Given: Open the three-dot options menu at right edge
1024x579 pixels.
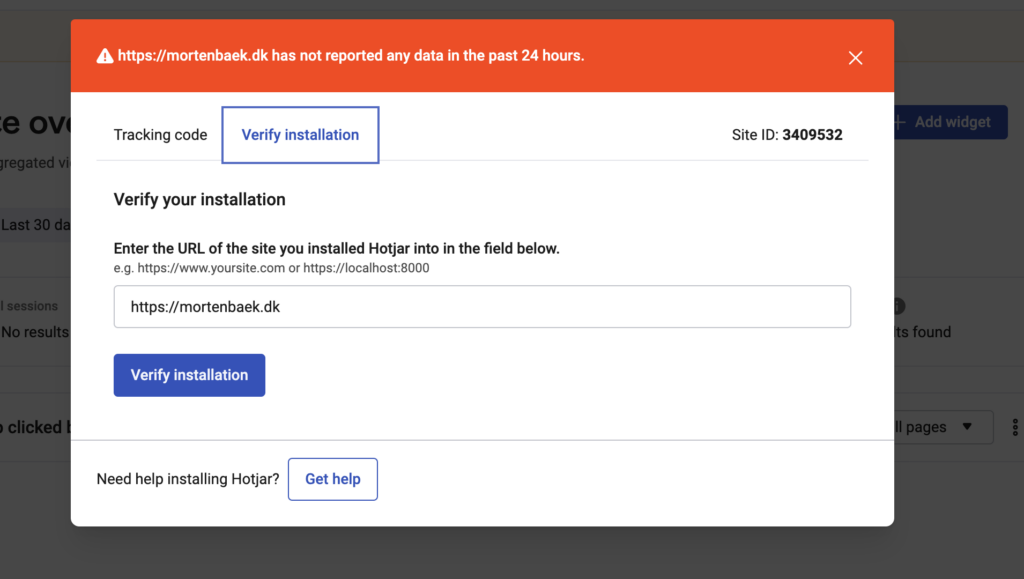Looking at the screenshot, I should point(1015,427).
